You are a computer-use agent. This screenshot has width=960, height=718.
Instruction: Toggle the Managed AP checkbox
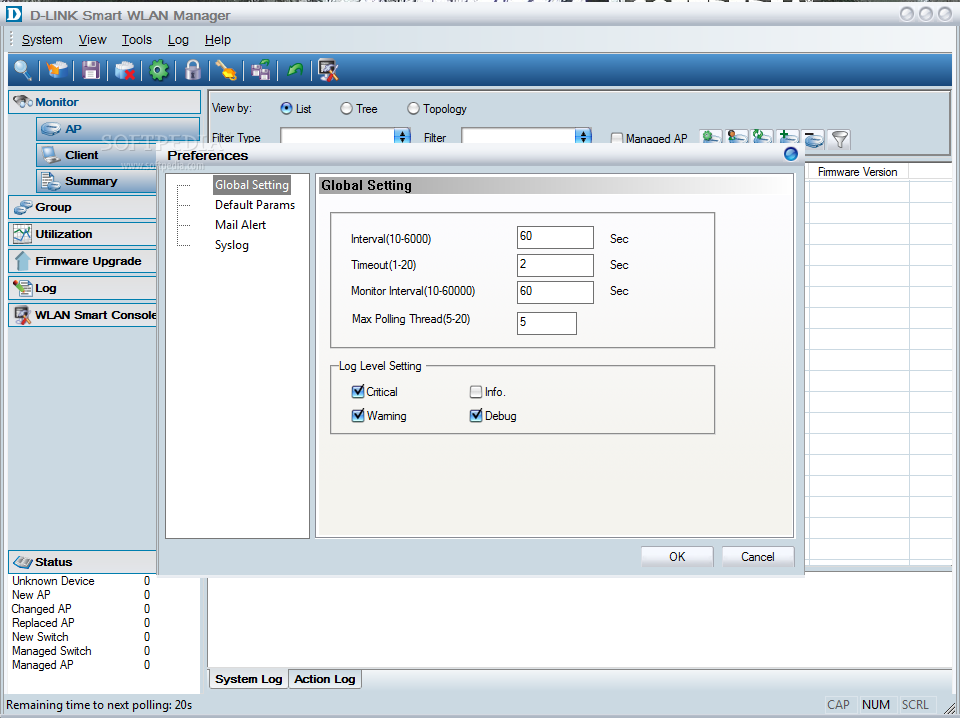point(617,138)
